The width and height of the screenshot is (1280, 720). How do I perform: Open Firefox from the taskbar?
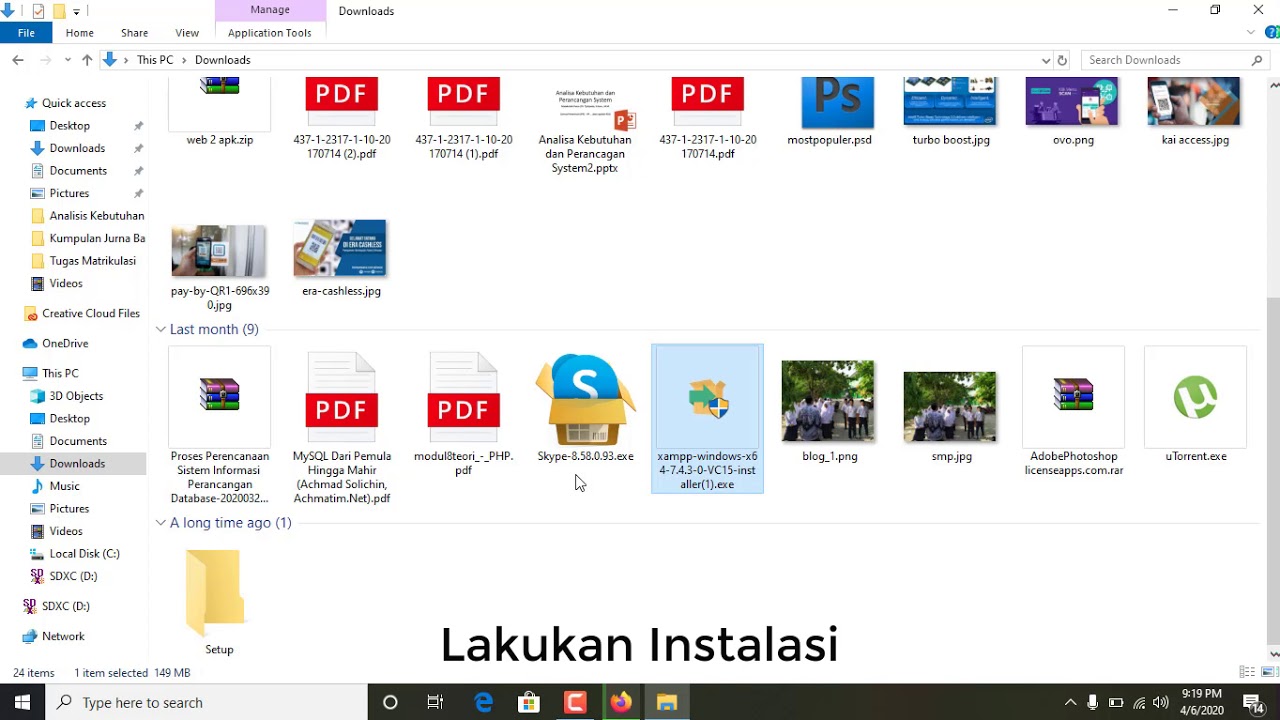(621, 702)
